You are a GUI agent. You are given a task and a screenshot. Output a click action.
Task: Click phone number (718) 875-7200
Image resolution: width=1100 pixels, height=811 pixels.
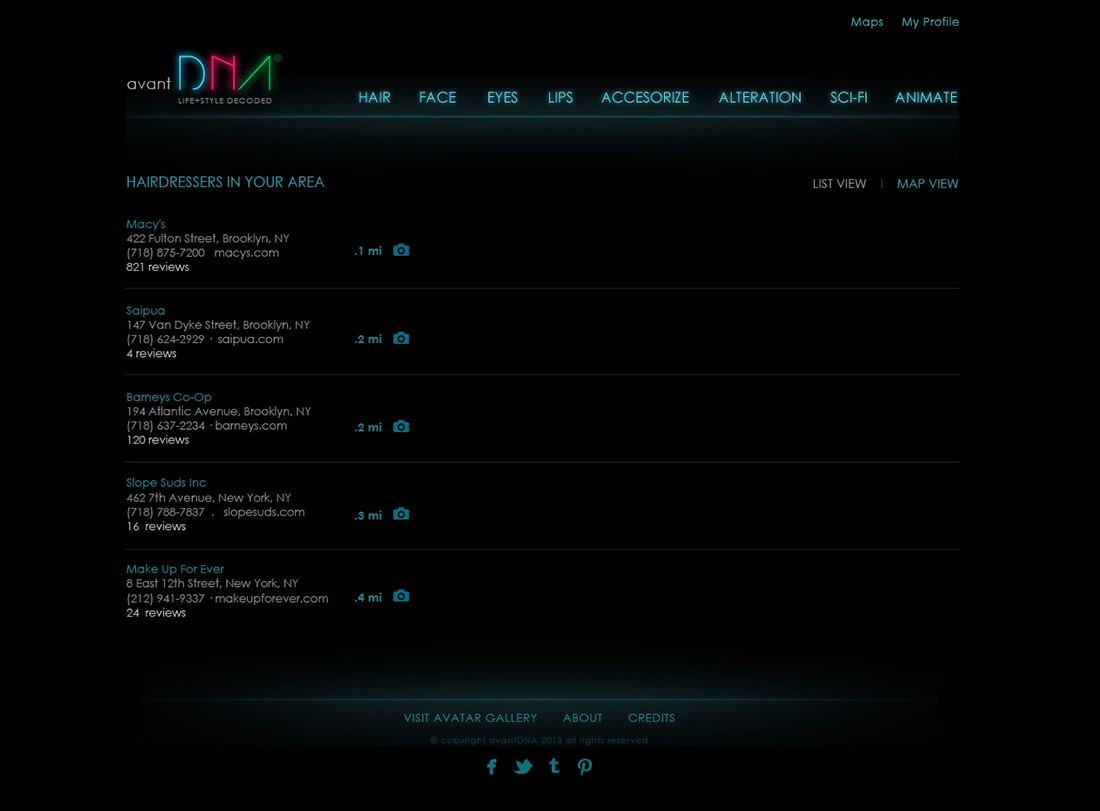point(166,253)
